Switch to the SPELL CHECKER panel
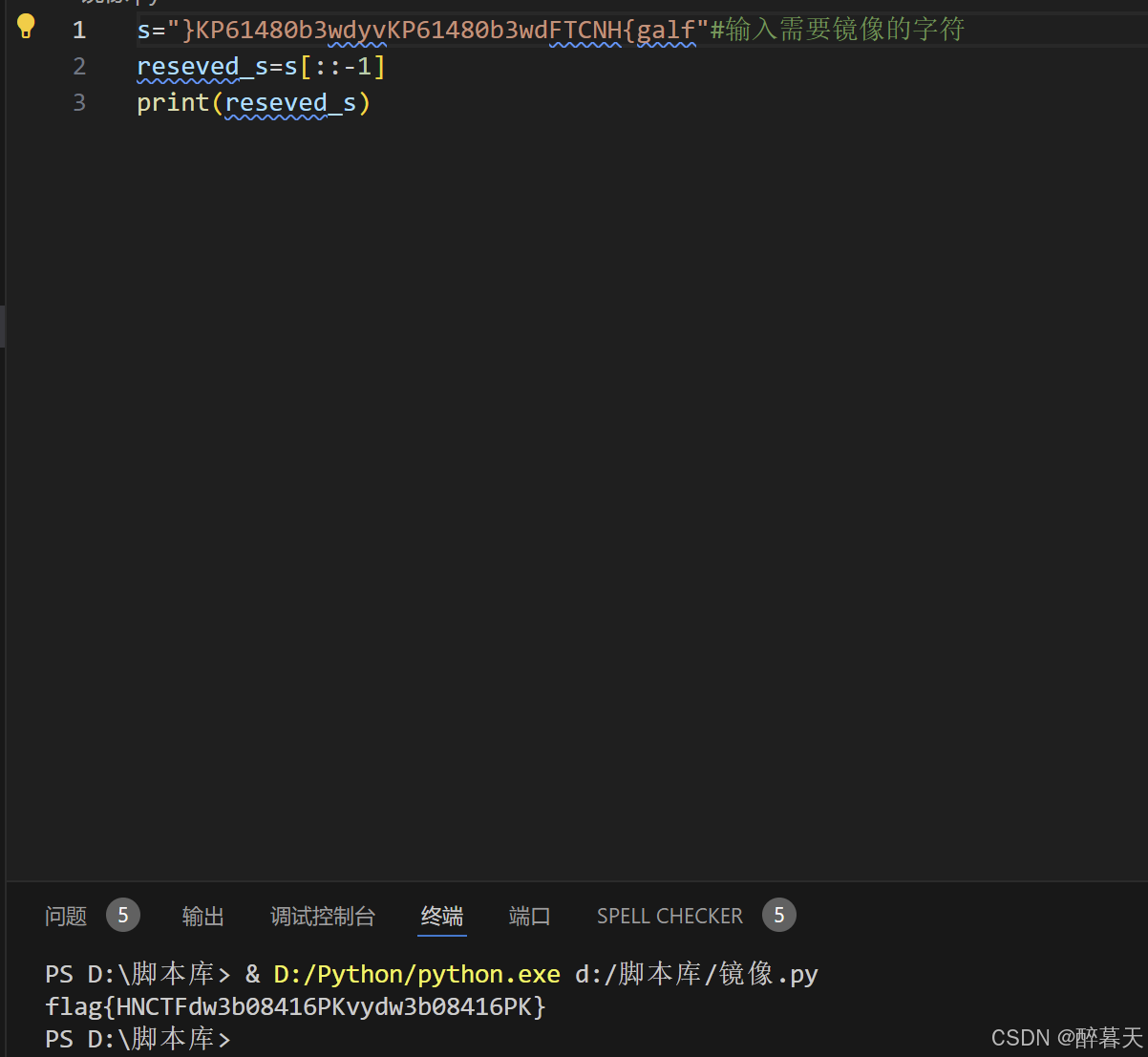1148x1057 pixels. click(x=670, y=915)
